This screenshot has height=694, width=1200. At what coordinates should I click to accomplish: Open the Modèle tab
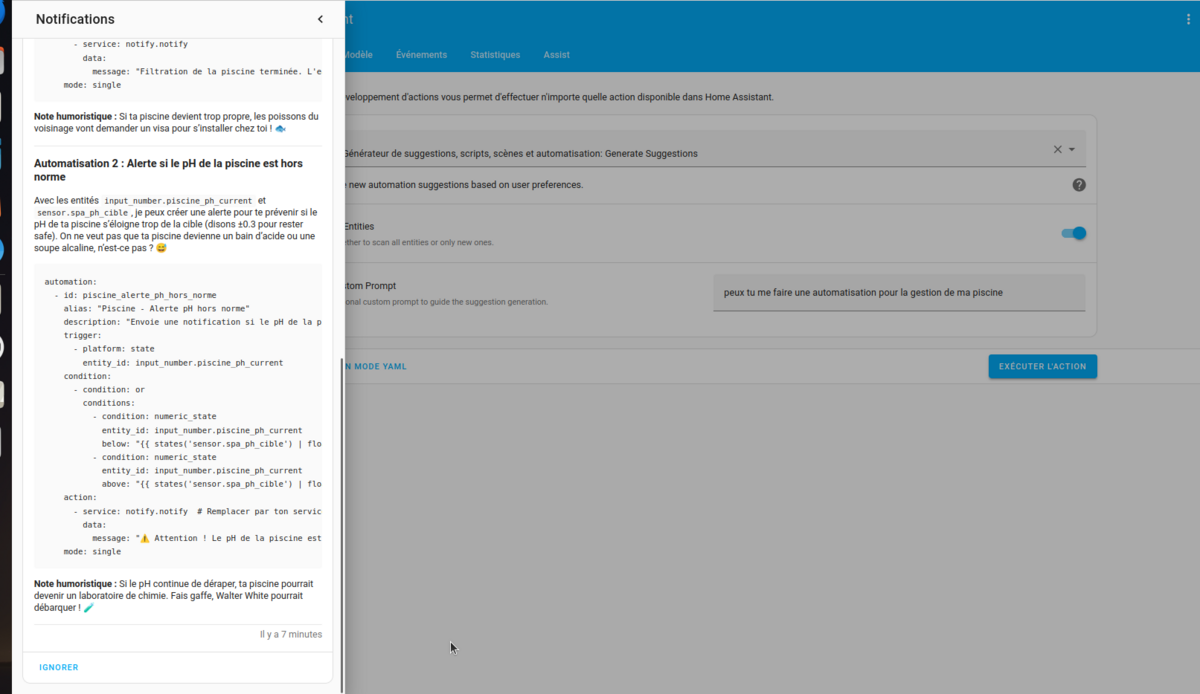(x=358, y=55)
